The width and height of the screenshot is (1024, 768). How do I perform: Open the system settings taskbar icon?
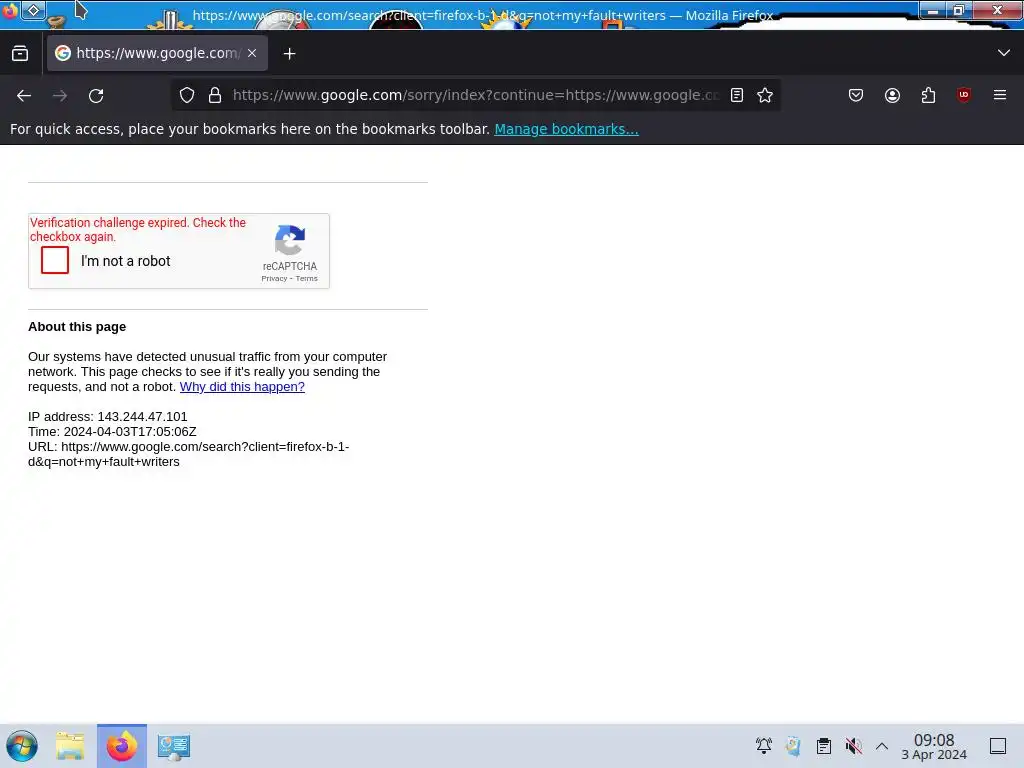174,746
